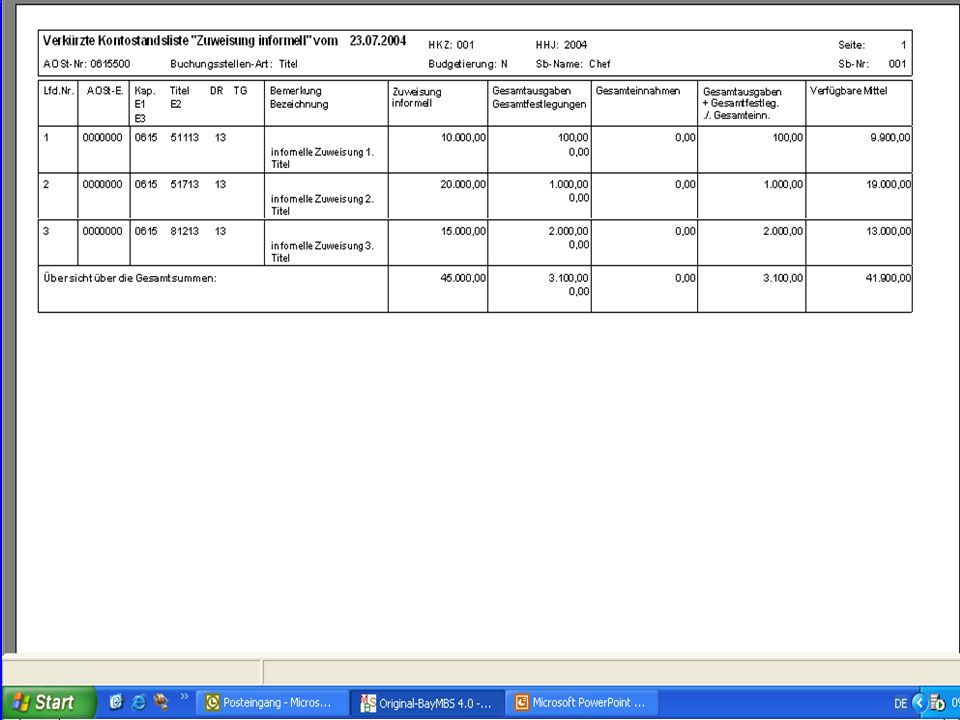Click the available funds value 19.000,00
960x720 pixels.
click(x=888, y=184)
